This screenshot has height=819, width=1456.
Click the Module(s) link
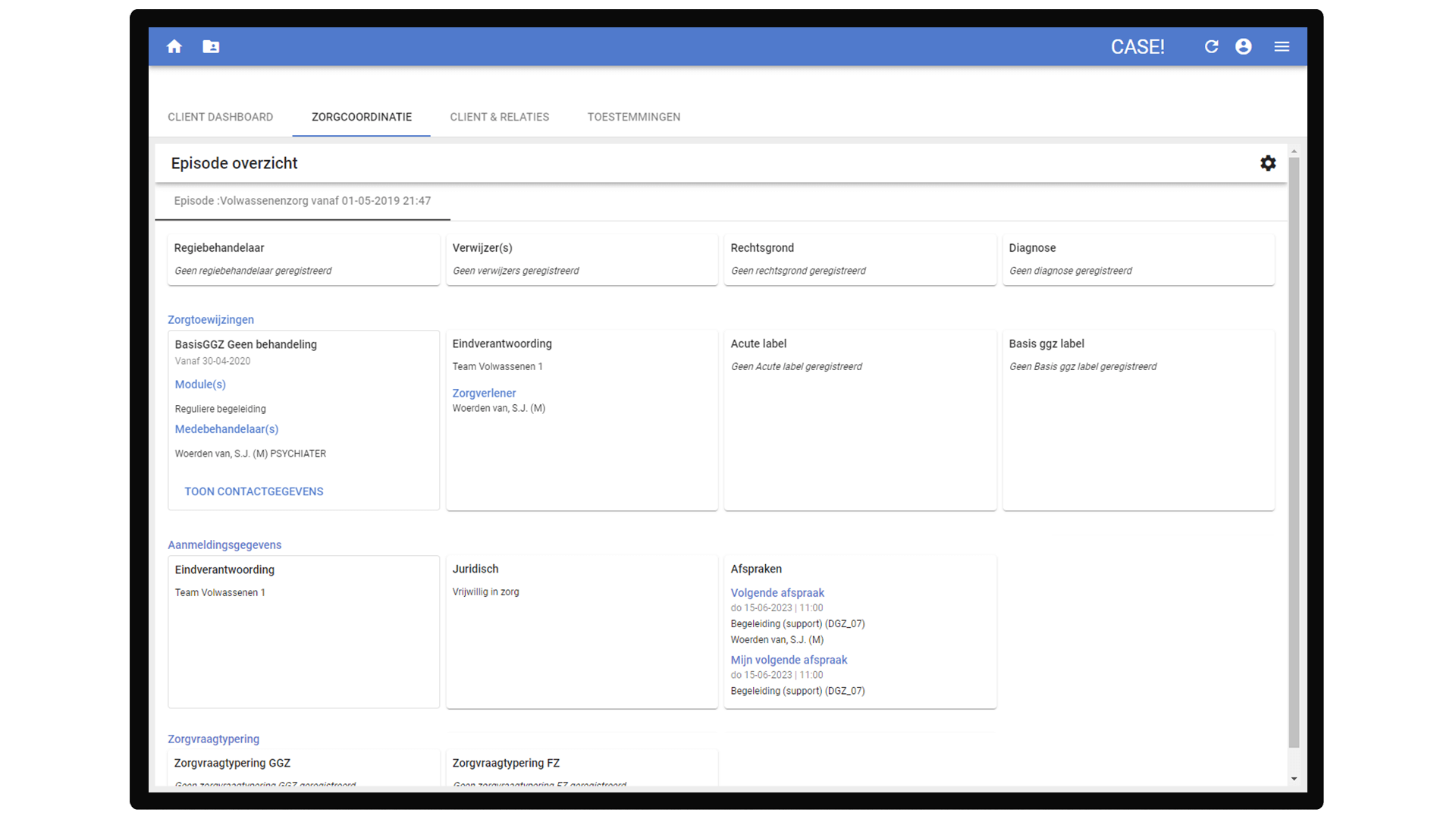200,384
